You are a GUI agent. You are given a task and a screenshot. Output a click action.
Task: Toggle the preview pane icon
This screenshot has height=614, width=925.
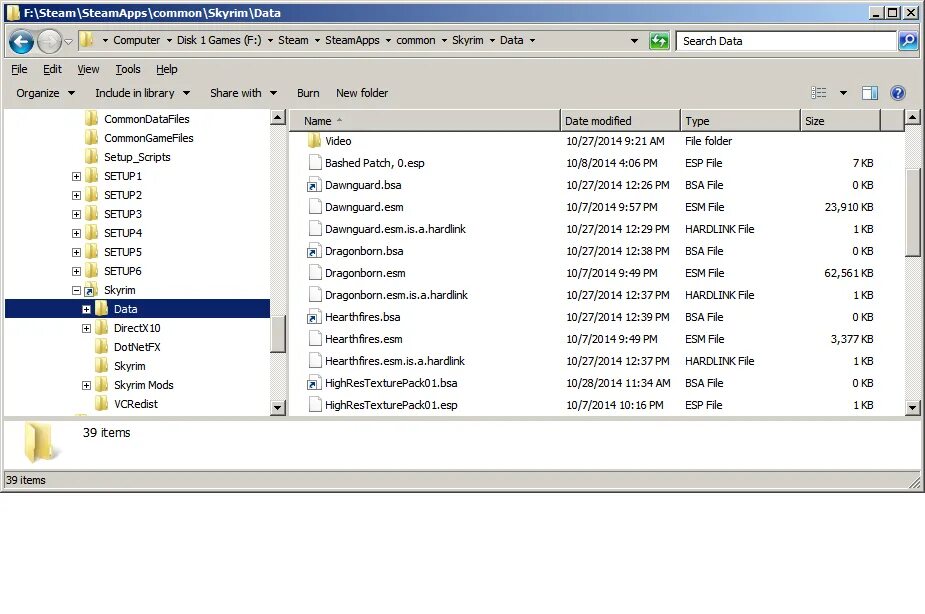[x=870, y=93]
